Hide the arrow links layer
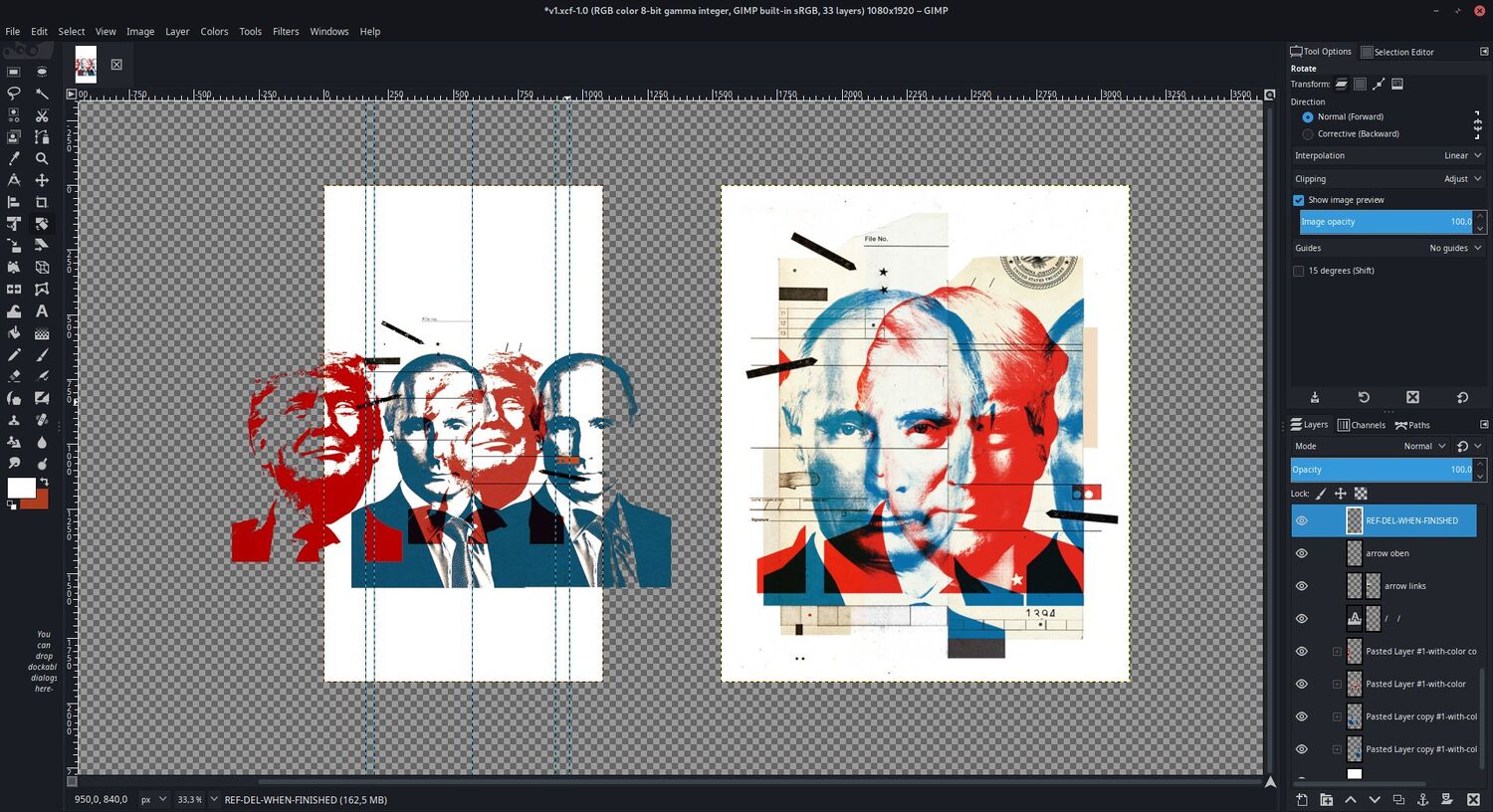The height and width of the screenshot is (812, 1493). [1302, 586]
